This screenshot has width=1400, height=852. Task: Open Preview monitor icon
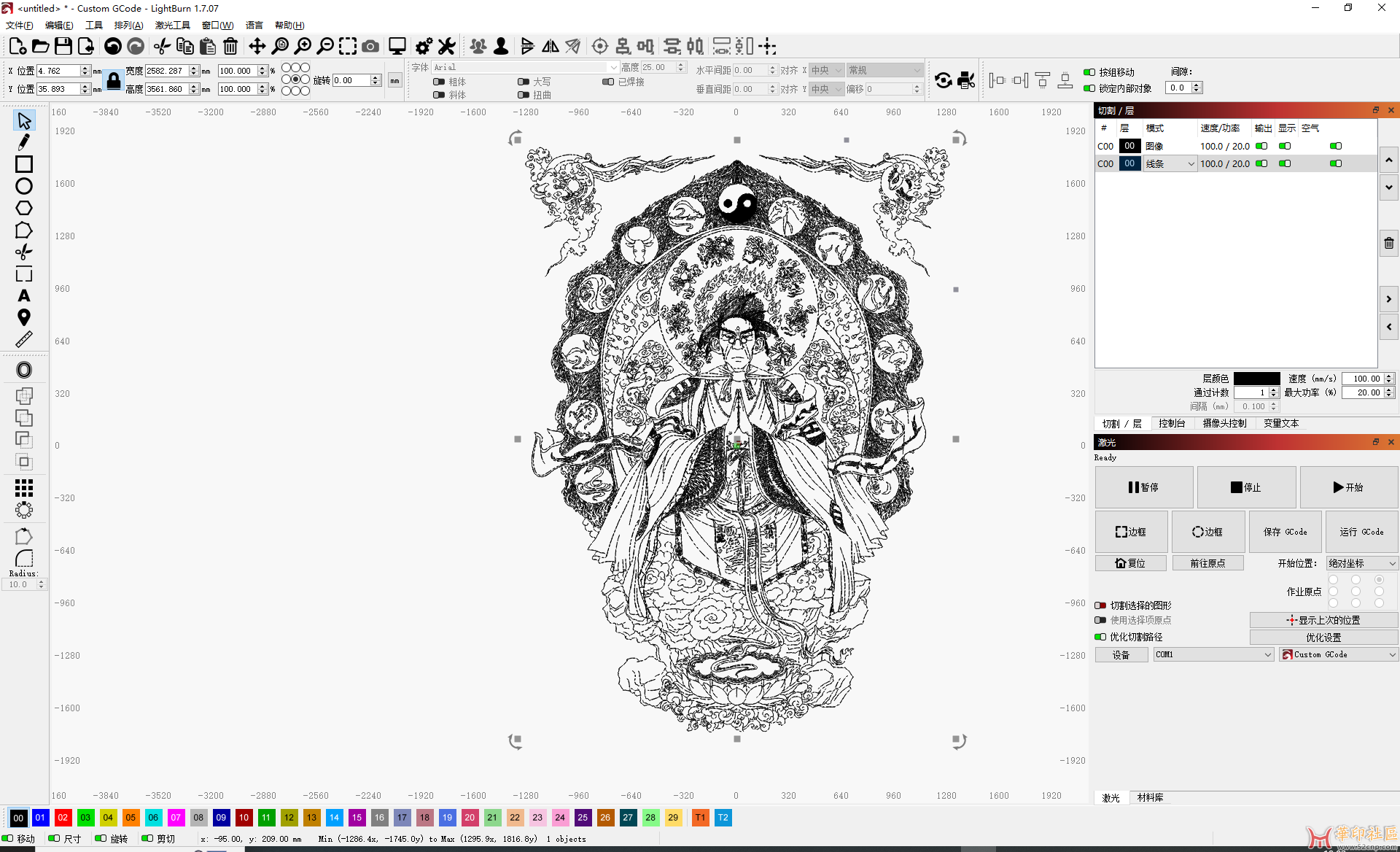click(x=397, y=47)
